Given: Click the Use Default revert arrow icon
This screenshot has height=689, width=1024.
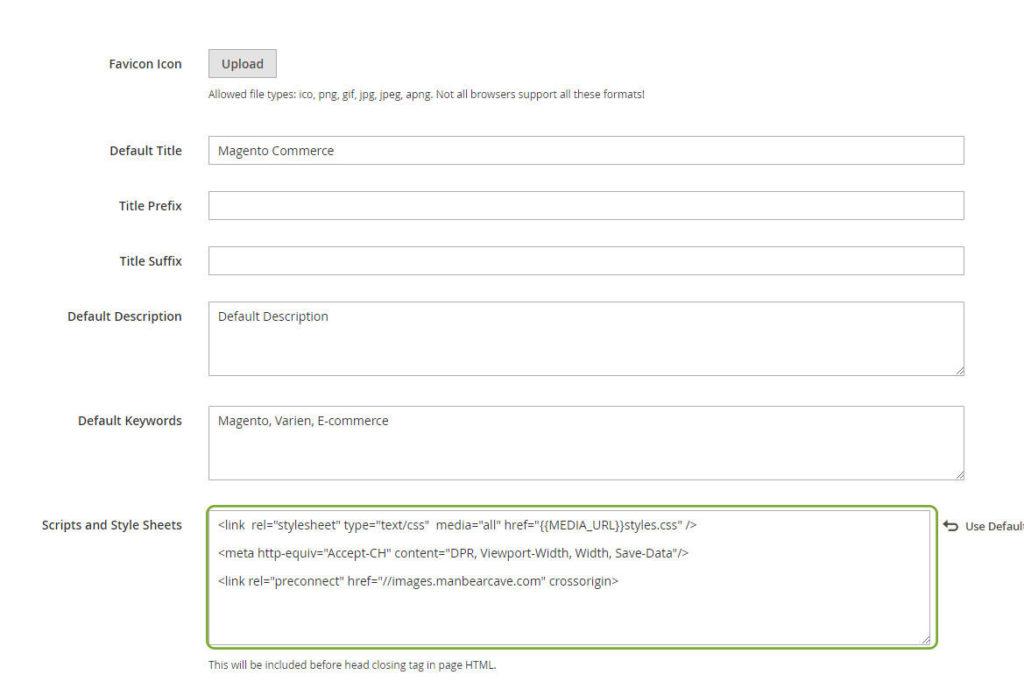Looking at the screenshot, I should click(950, 526).
